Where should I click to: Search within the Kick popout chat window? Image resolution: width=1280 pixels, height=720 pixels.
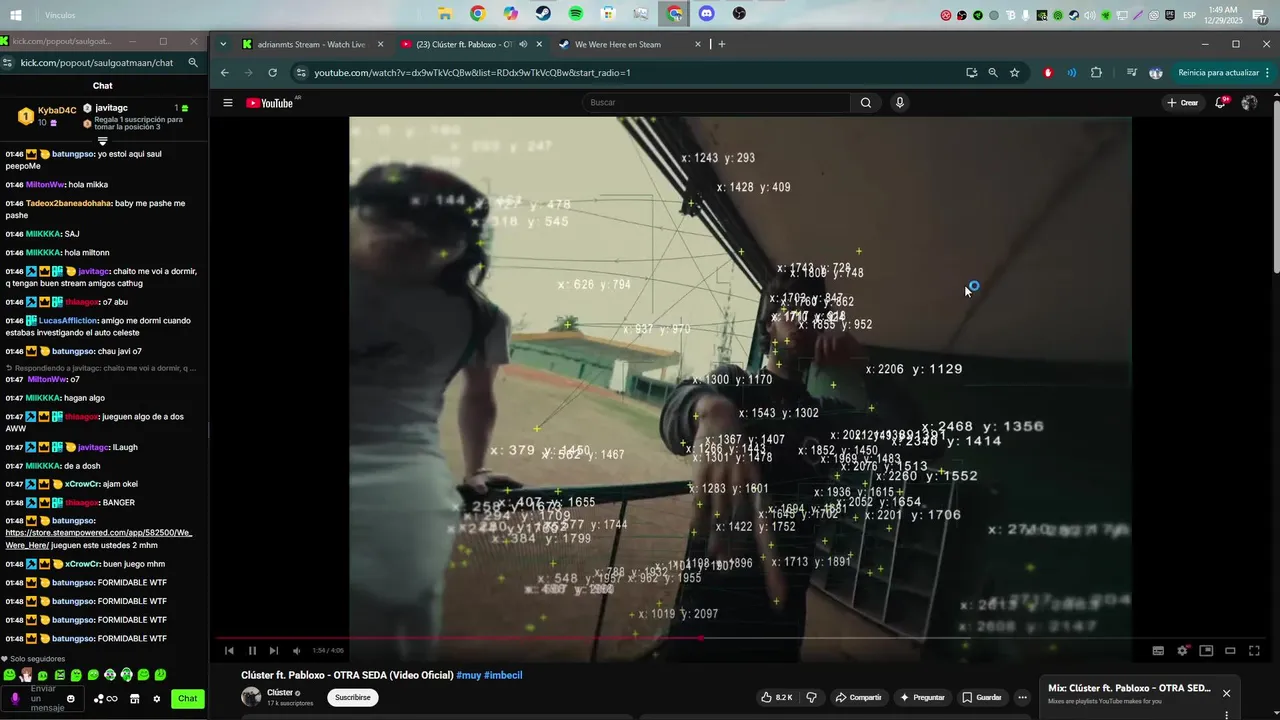(193, 62)
